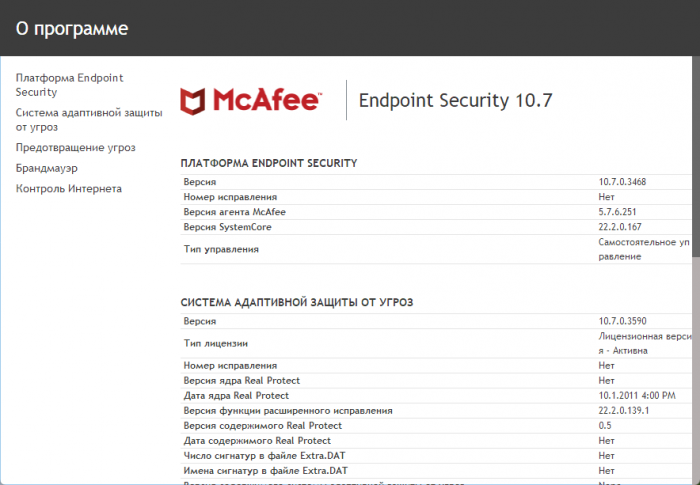Open the Платформа Endpoint Security section link
This screenshot has width=700, height=485.
click(76, 84)
